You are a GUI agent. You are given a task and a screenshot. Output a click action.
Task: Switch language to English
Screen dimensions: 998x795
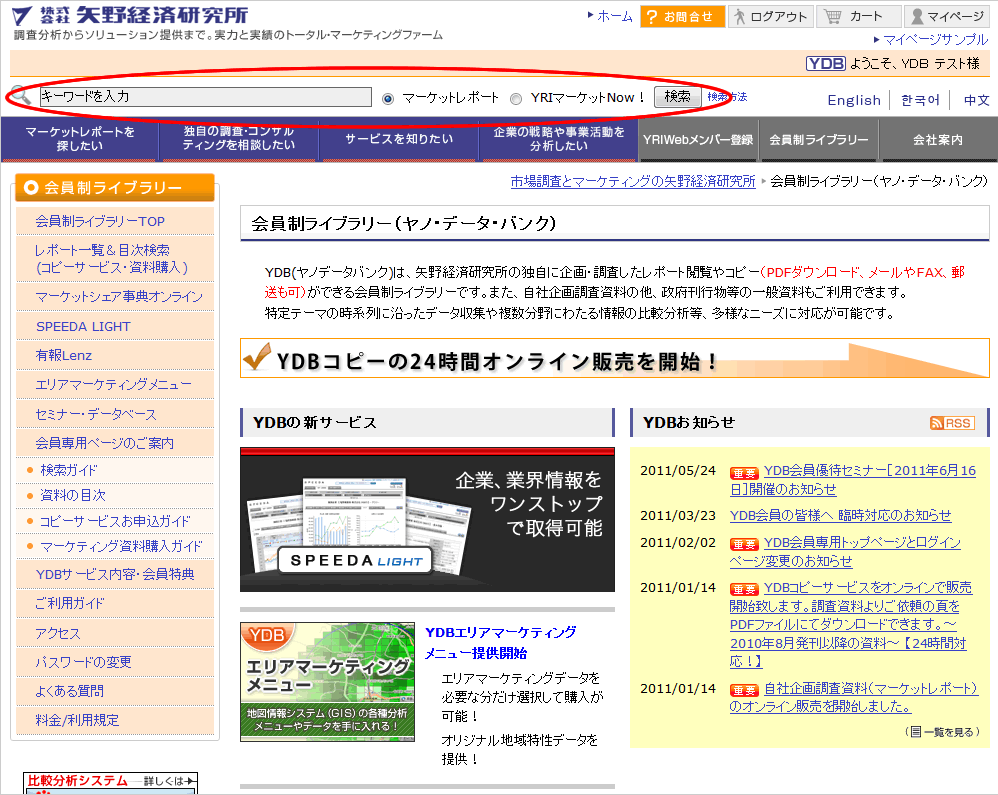pos(854,100)
